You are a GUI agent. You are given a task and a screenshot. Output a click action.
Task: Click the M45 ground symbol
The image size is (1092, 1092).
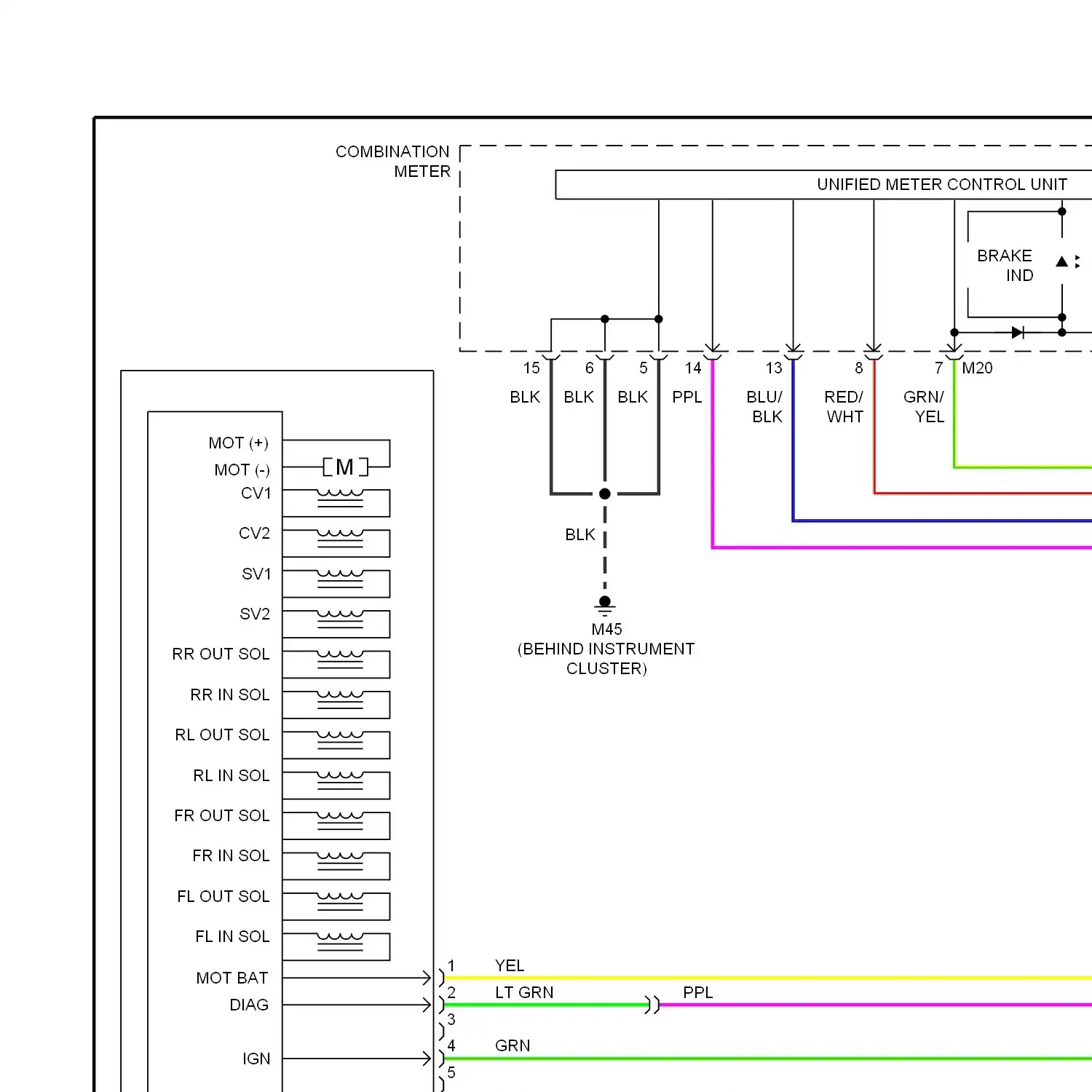pyautogui.click(x=604, y=606)
